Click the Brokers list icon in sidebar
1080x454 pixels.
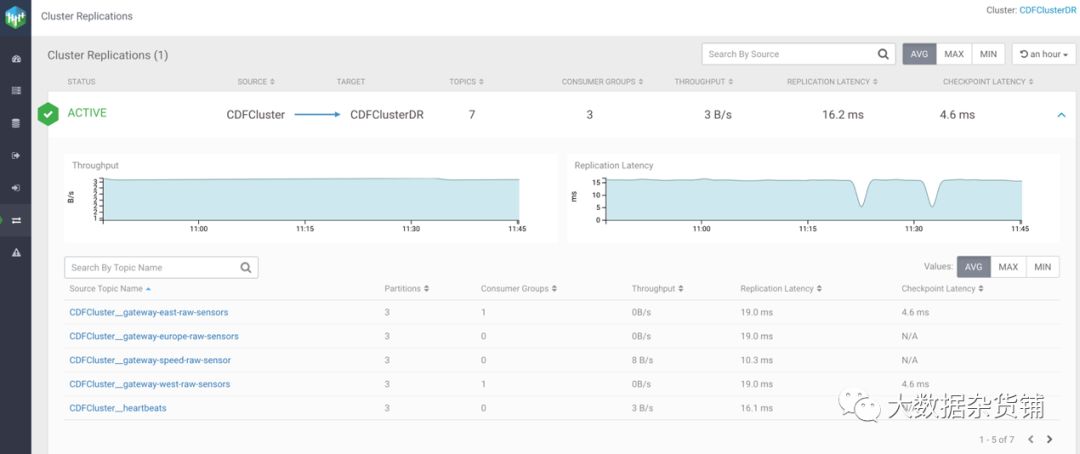click(x=16, y=91)
